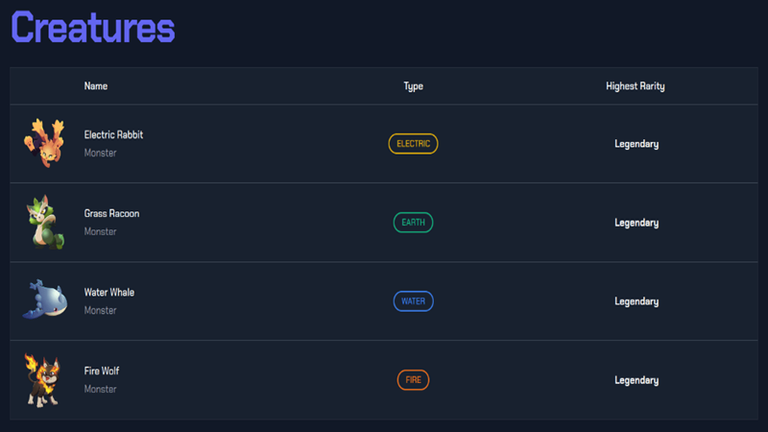Click Legendary rarity in Water Whale row
Viewport: 768px width, 432px height.
click(x=636, y=302)
